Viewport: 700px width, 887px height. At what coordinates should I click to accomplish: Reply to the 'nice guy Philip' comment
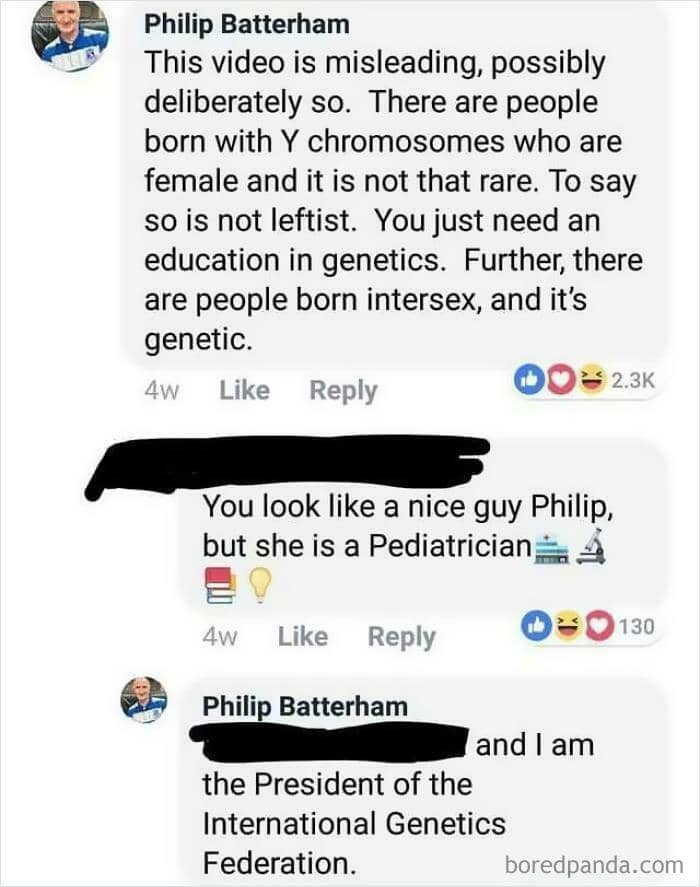click(401, 636)
